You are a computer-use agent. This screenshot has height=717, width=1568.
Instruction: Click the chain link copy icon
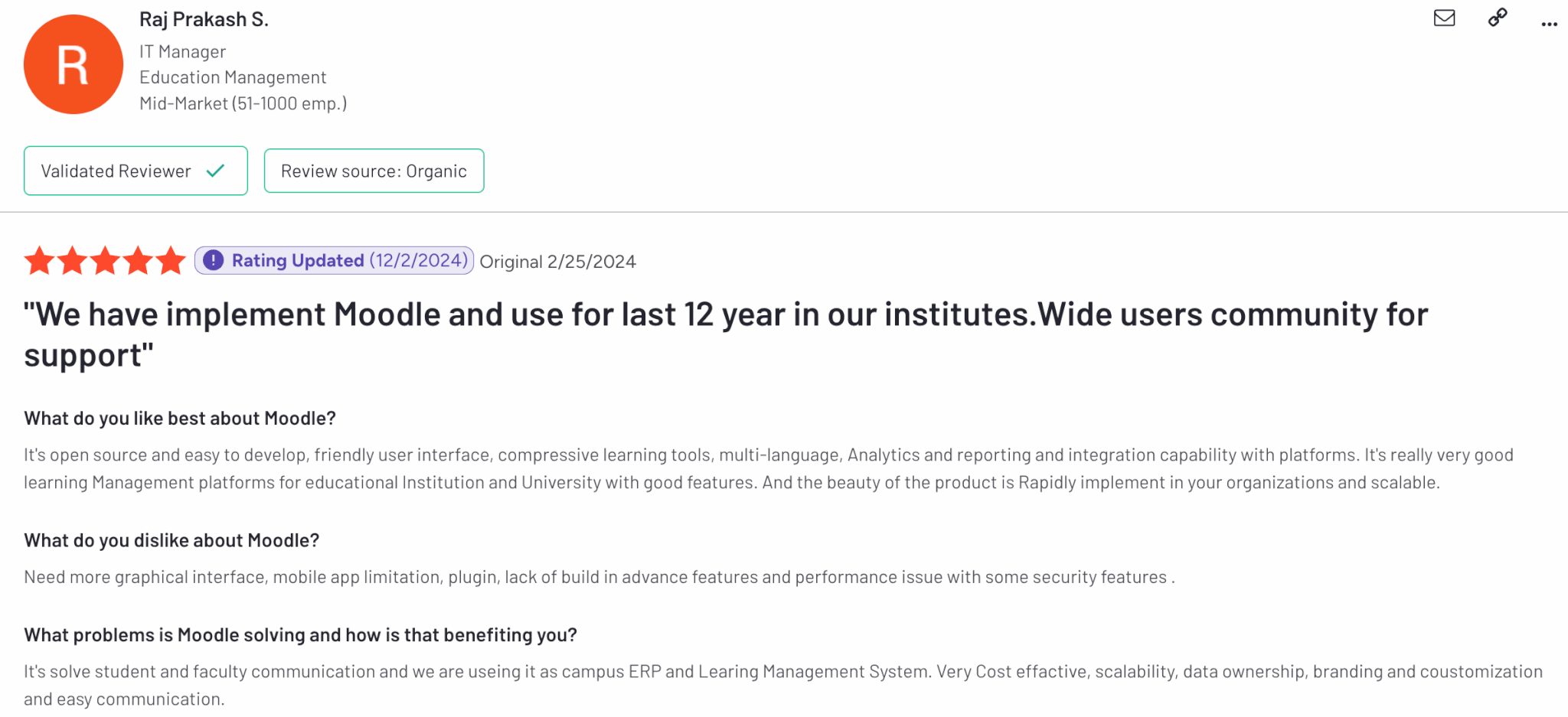pos(1498,18)
